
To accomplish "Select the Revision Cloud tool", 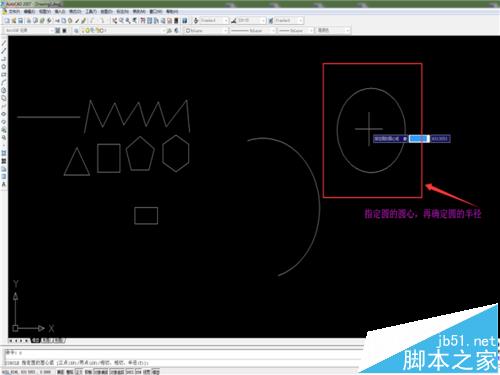I will 4,97.
